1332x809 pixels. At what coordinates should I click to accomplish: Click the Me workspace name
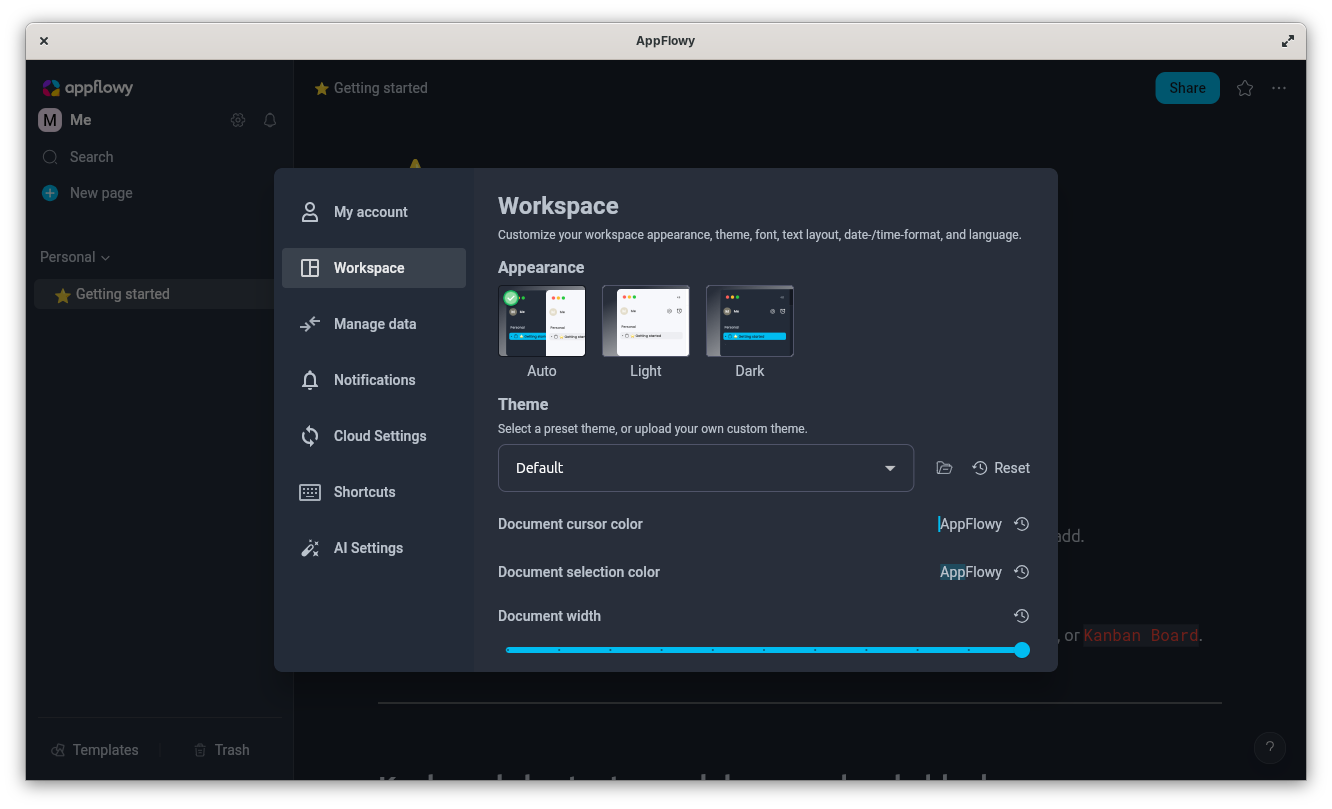click(x=81, y=120)
